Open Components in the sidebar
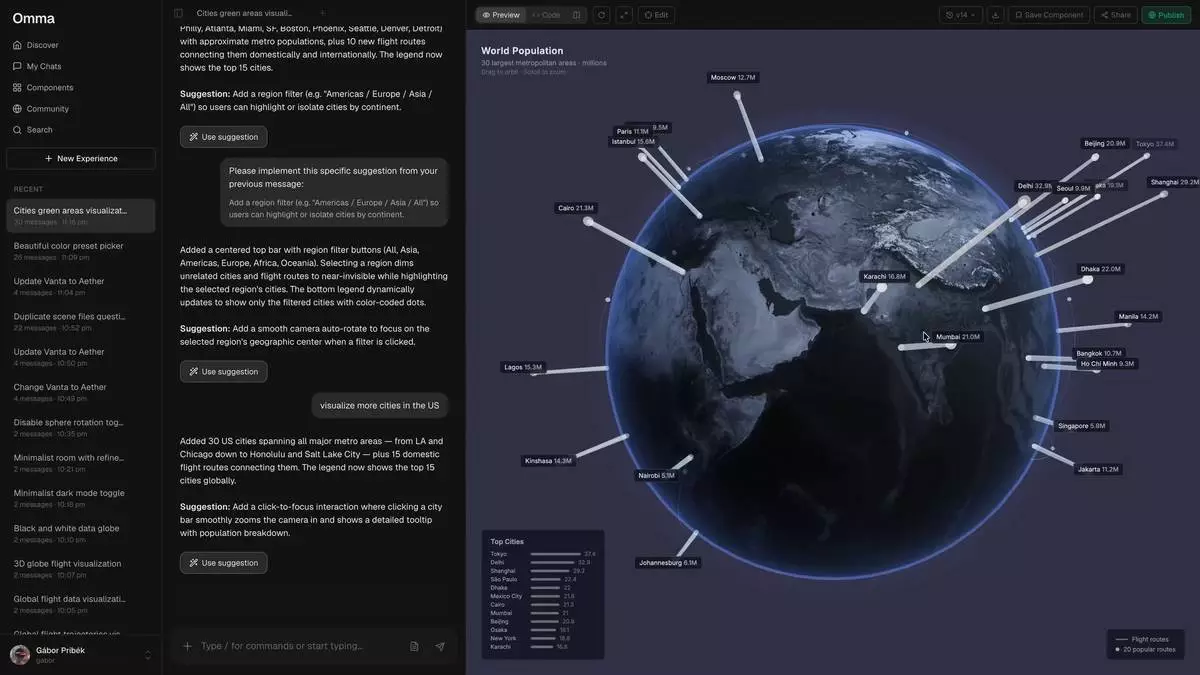The width and height of the screenshot is (1200, 675). coord(49,88)
